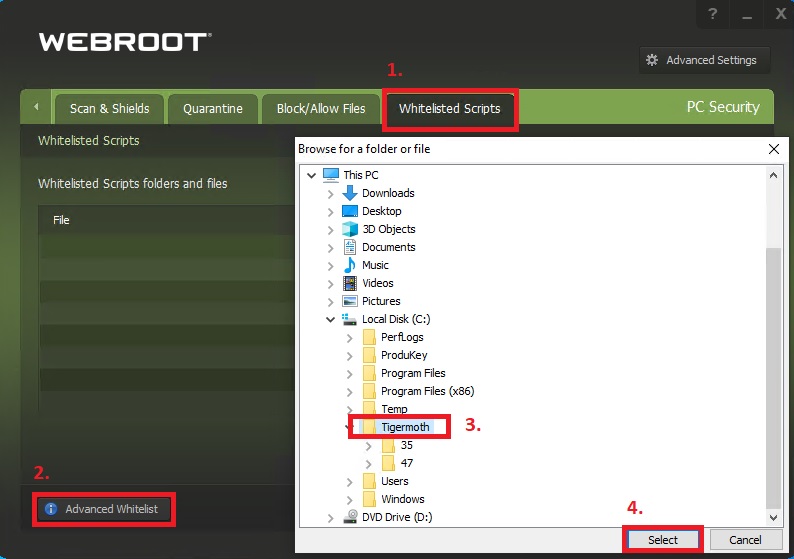Select the Temp folder
Viewport: 794px width, 559px height.
394,409
